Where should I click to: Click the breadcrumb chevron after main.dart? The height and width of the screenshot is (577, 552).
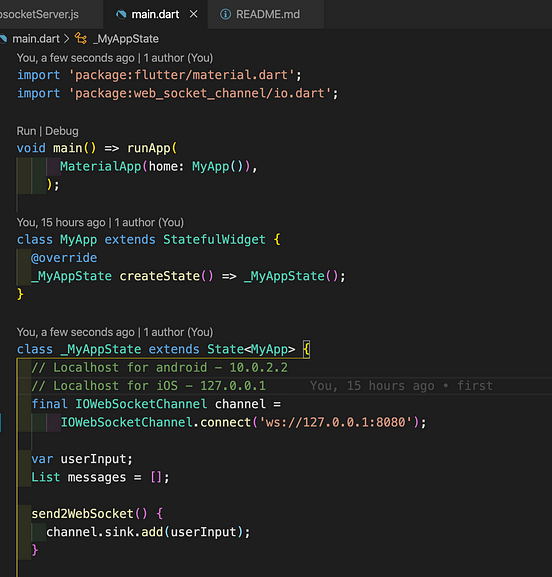67,39
